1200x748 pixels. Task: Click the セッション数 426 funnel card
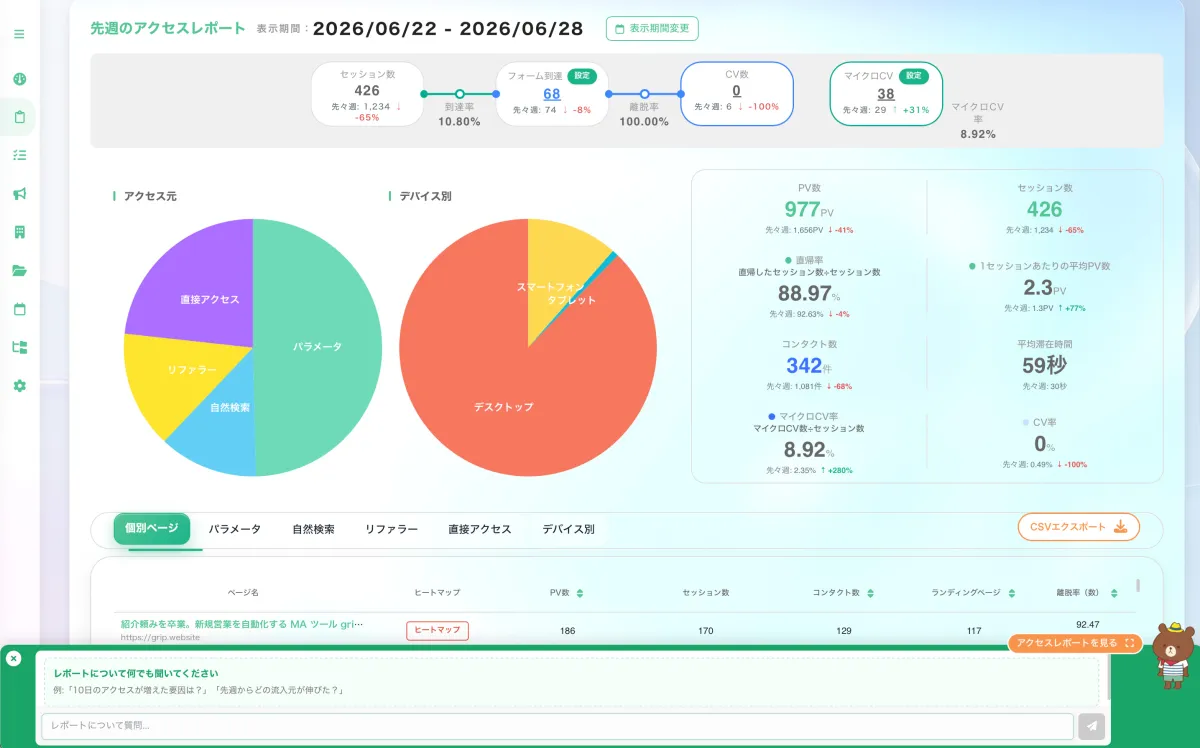pos(367,94)
